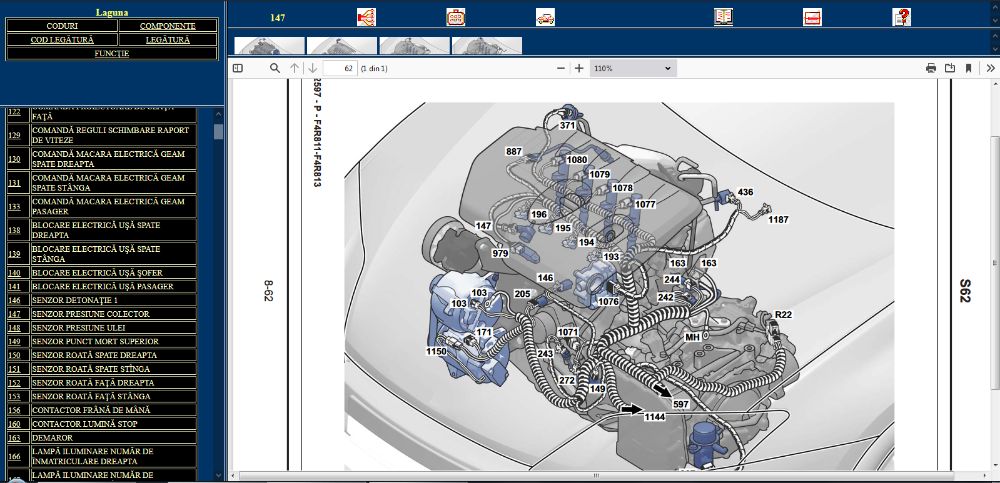Click component code link 133

pos(14,207)
